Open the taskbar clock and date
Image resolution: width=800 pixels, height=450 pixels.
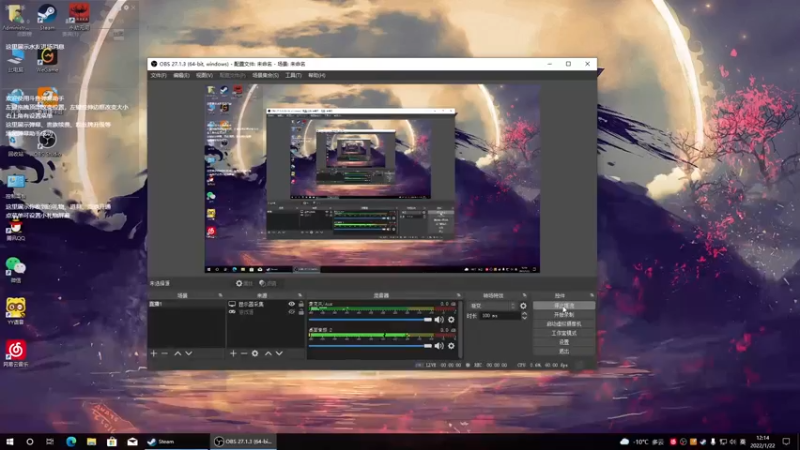[x=762, y=441]
